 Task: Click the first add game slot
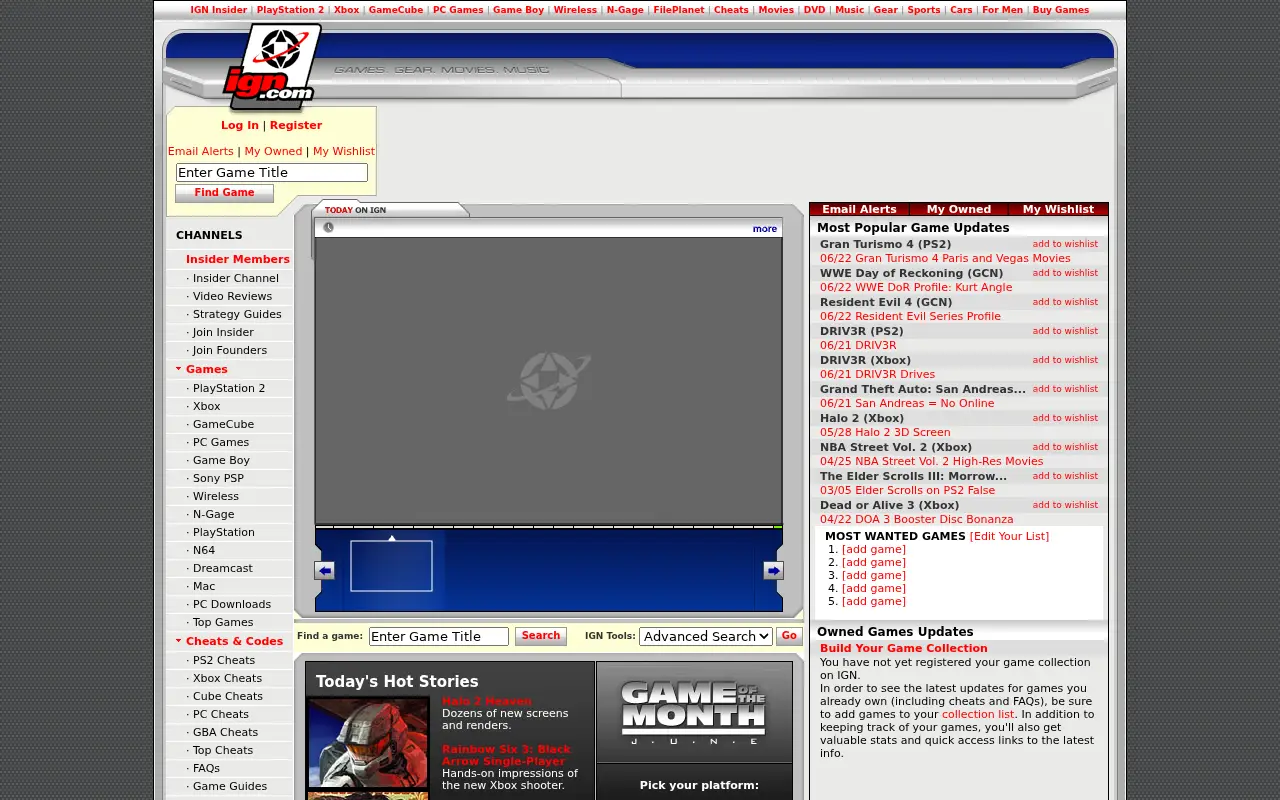tap(874, 549)
